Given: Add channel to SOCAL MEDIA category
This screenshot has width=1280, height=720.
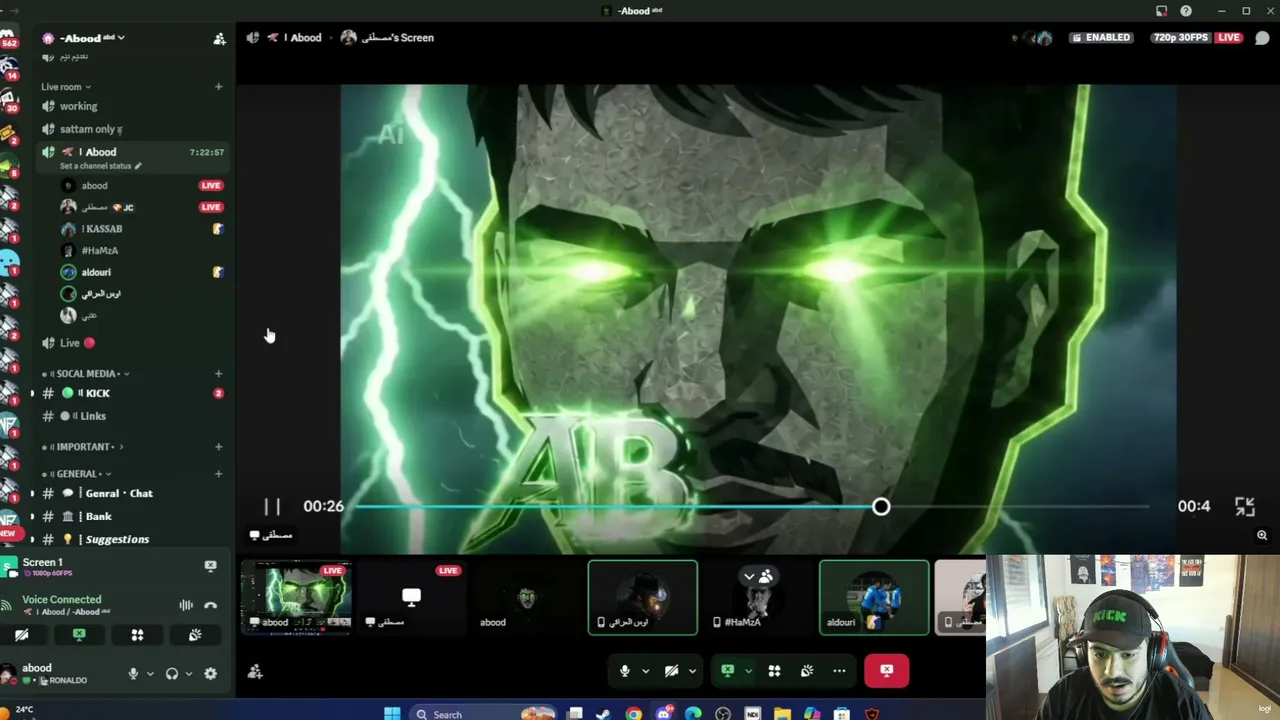Looking at the screenshot, I should [x=218, y=374].
